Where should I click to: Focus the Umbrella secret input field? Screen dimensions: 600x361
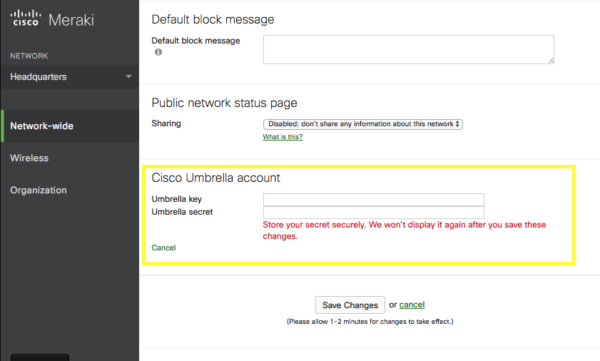coord(373,212)
